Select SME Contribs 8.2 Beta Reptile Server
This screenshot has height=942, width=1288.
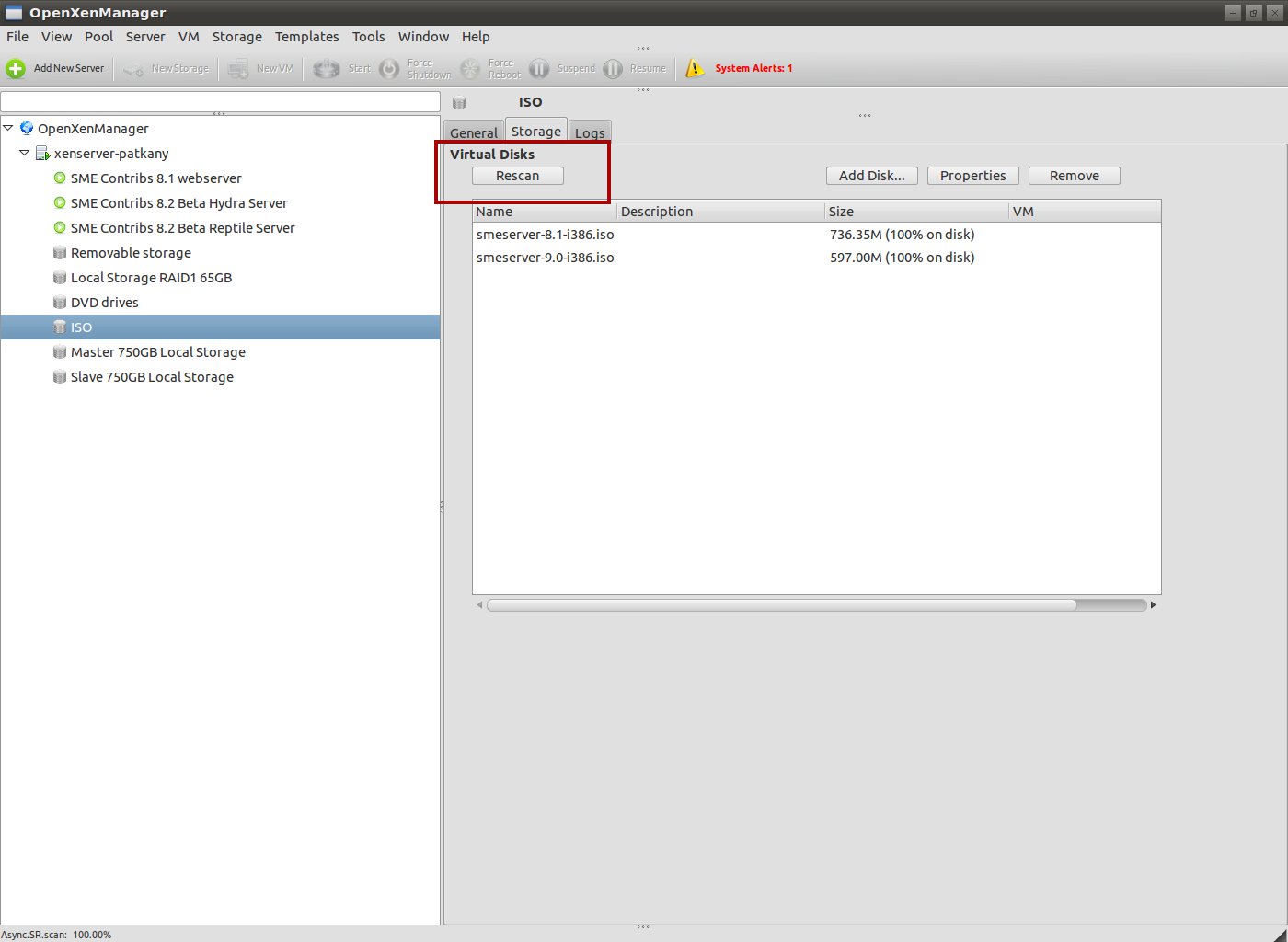point(183,228)
